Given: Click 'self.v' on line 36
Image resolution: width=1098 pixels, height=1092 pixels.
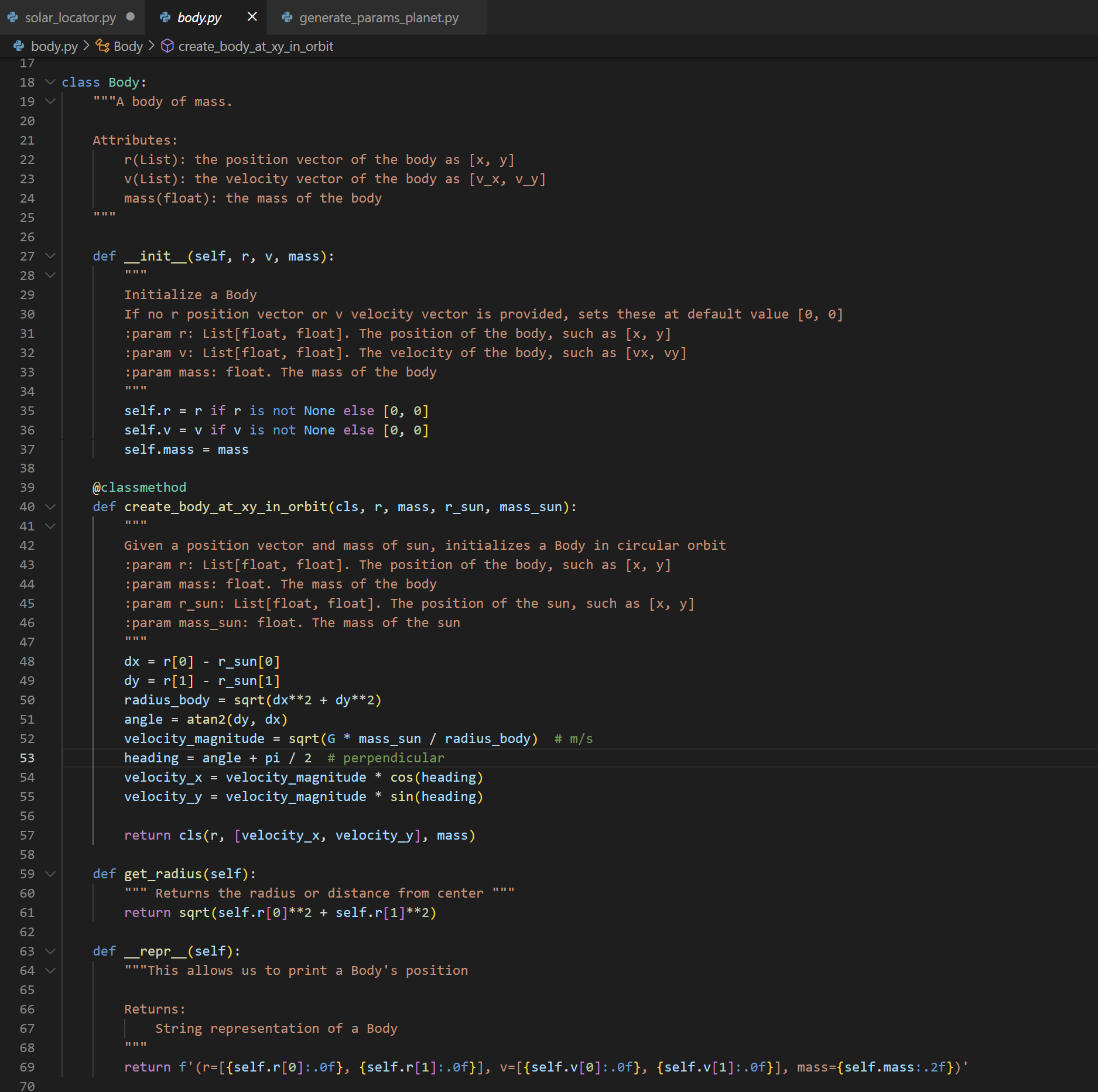Looking at the screenshot, I should click(x=148, y=430).
